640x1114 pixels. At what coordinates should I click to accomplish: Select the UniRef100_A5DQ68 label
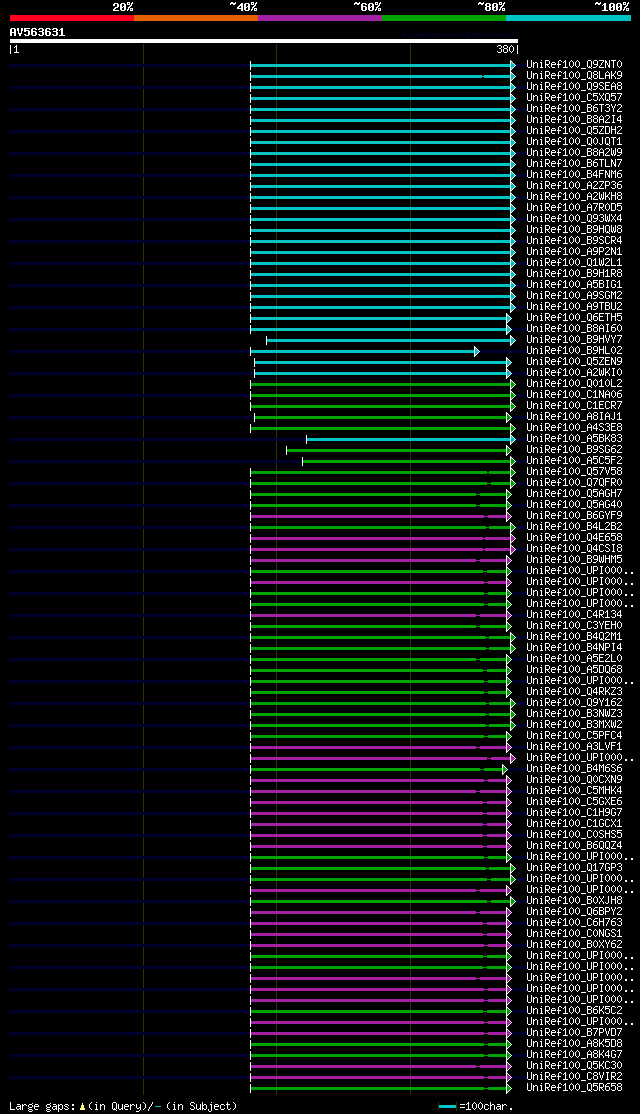575,670
